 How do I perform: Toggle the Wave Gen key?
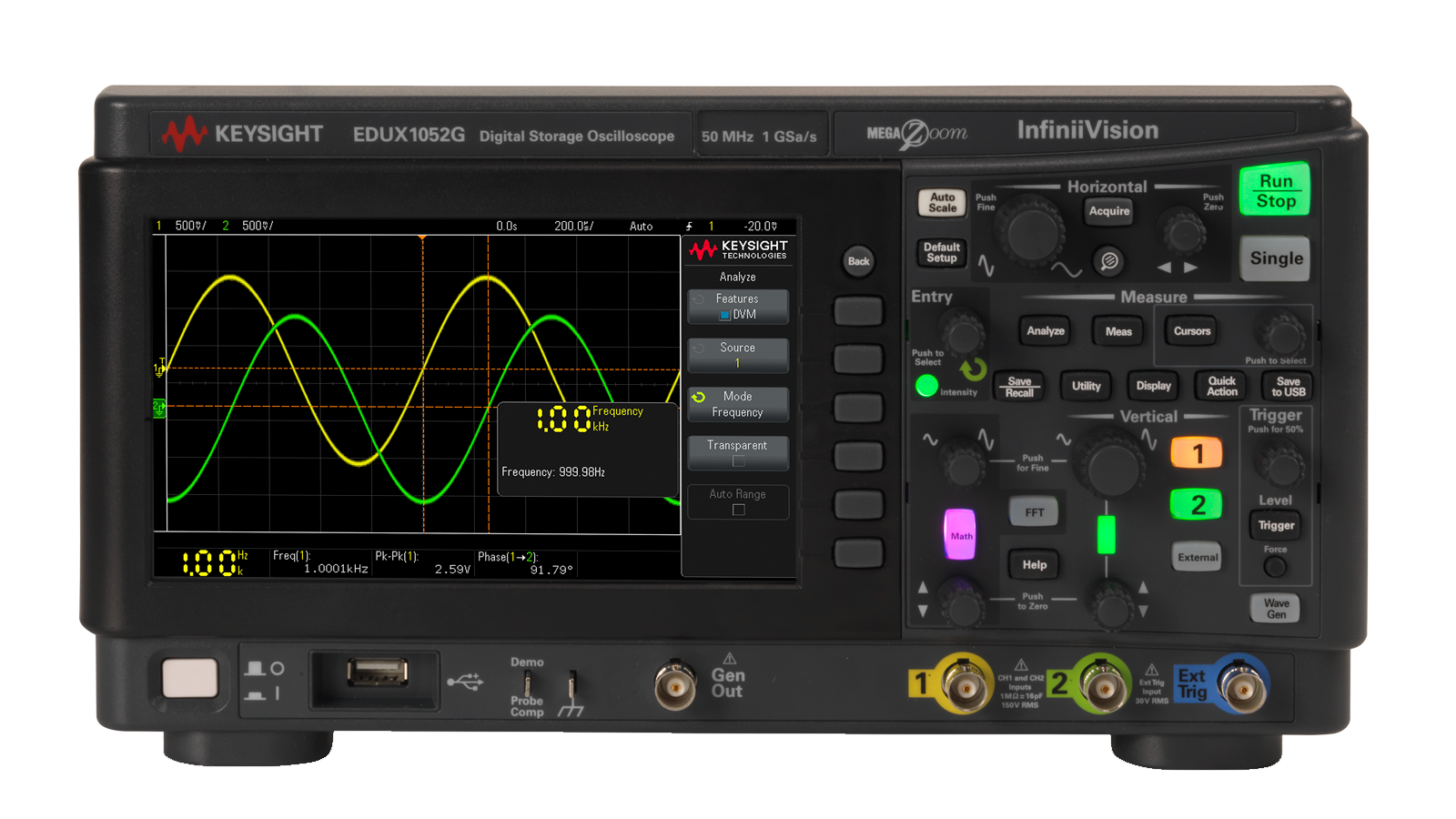[x=1276, y=609]
